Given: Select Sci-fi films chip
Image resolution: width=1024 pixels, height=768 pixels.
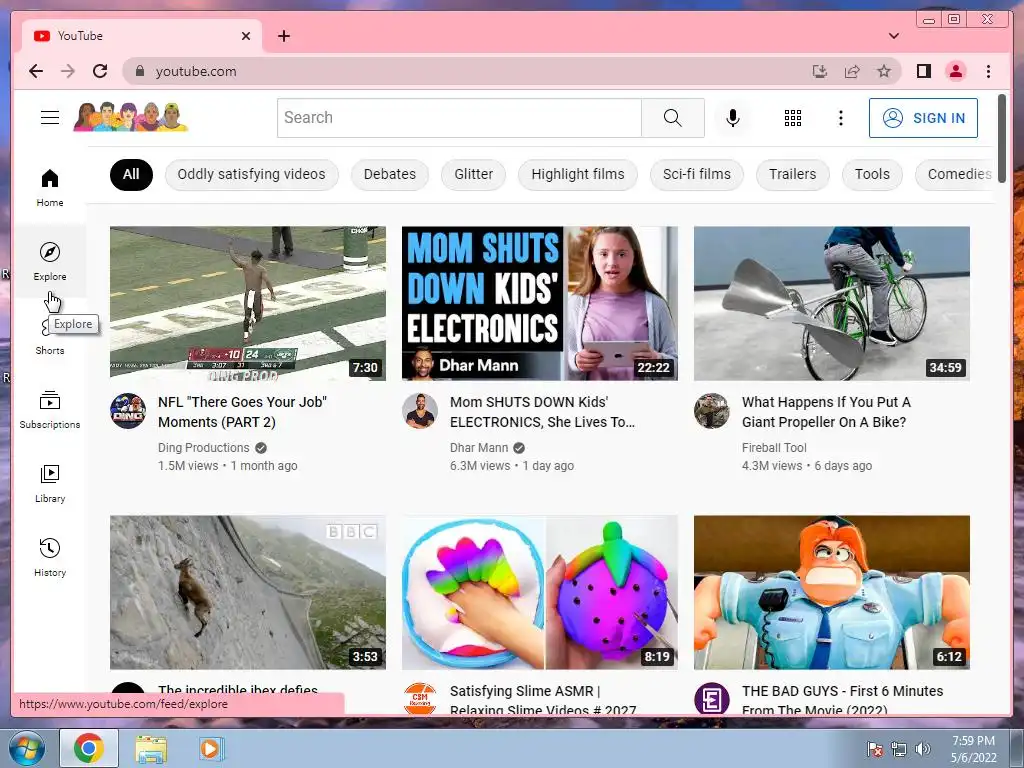Looking at the screenshot, I should (697, 174).
